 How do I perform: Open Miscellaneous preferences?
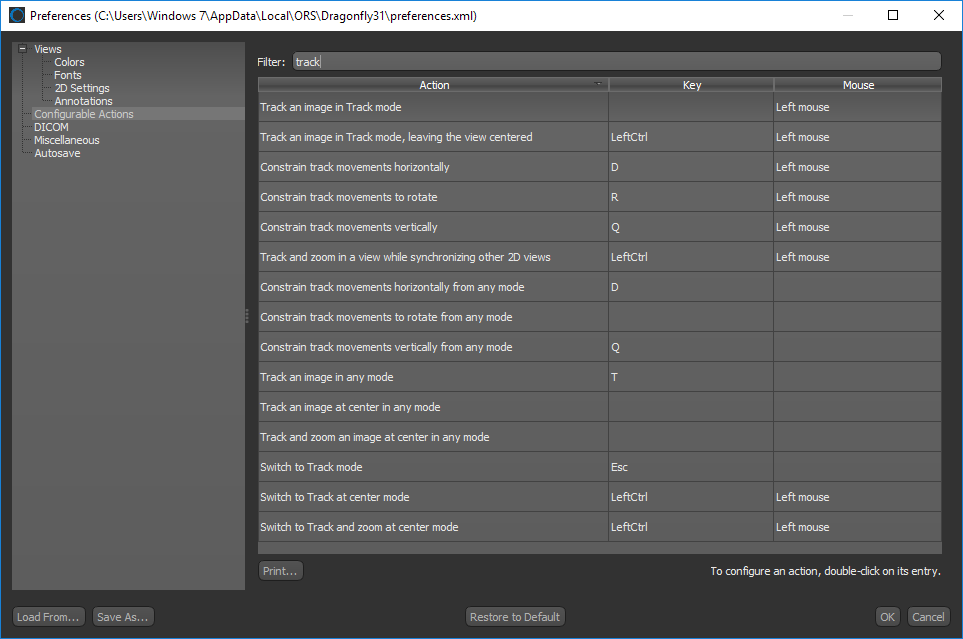coord(67,140)
